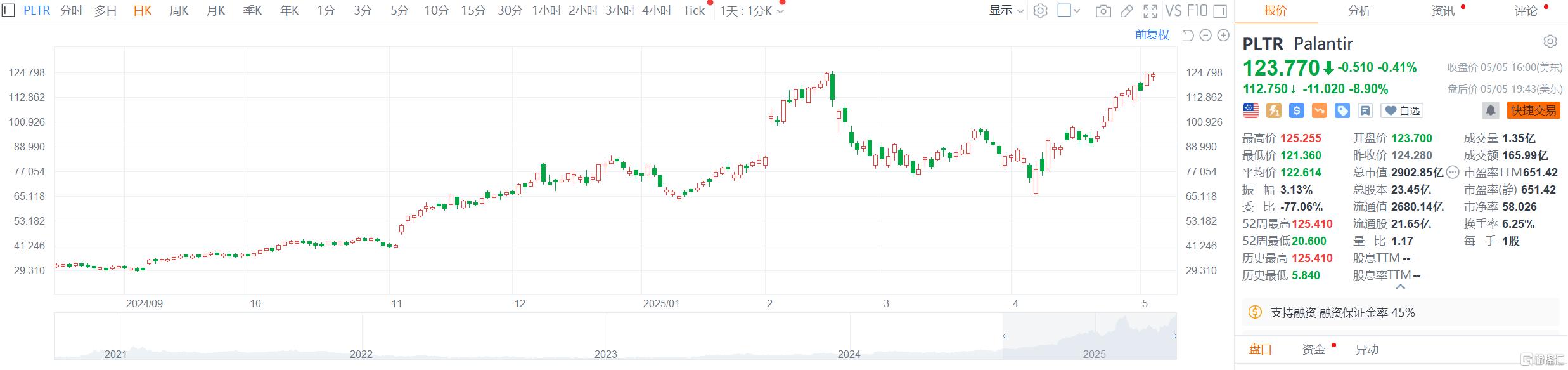Screen dimensions: 1568x370
Task: Open quote panel settings gear beside Palantir
Action: [x=1550, y=42]
